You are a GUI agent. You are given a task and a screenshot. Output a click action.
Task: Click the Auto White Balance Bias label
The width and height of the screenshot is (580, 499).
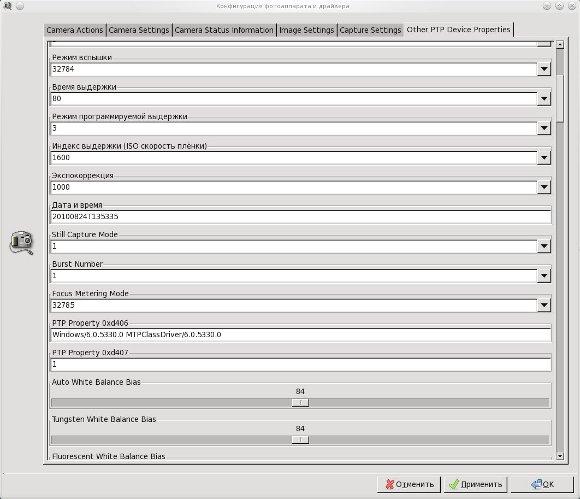pyautogui.click(x=96, y=382)
